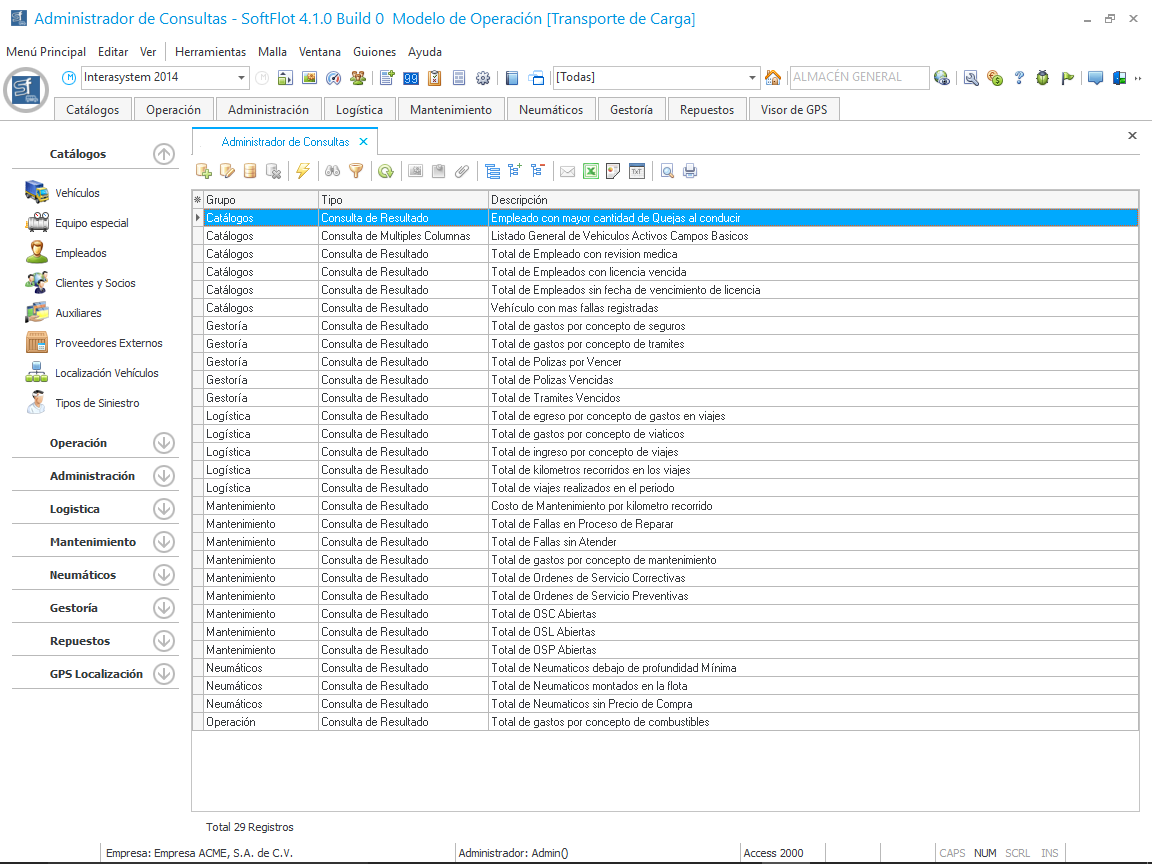Open the [Todas] dropdown list
1152x864 pixels.
pos(753,78)
